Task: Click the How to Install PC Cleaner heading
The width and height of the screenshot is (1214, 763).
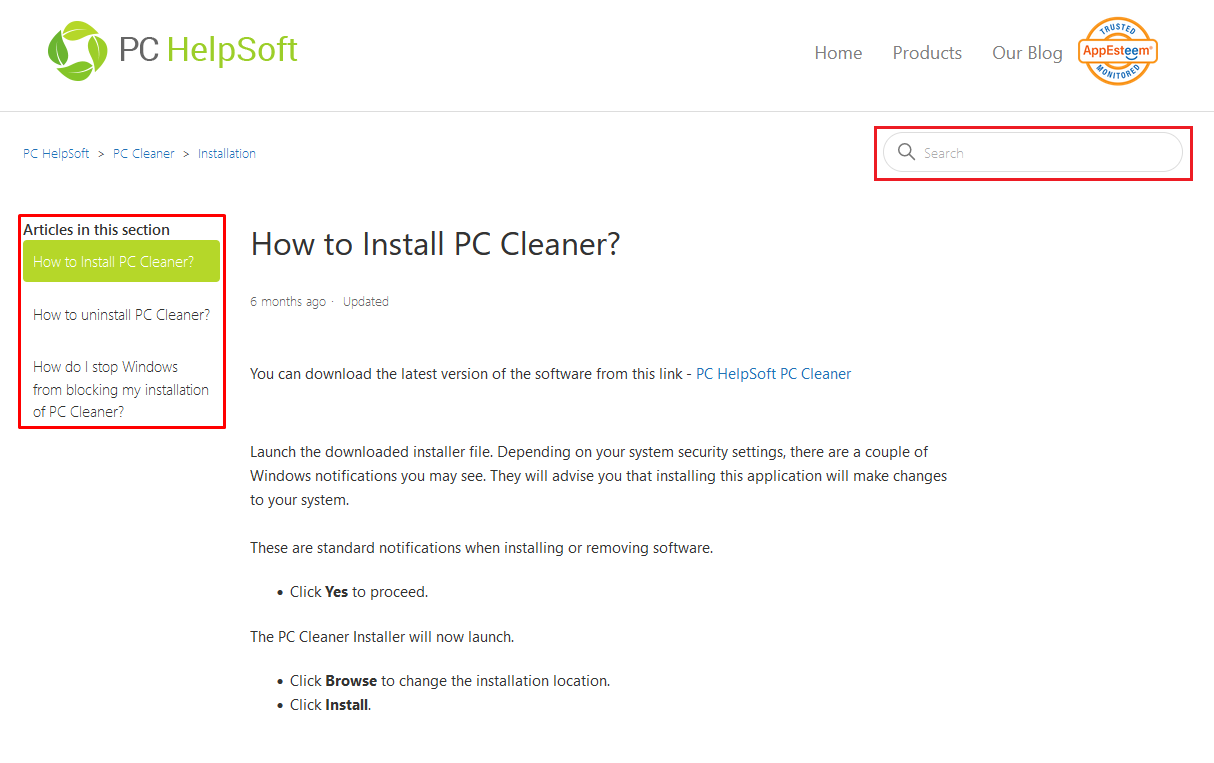Action: 435,244
